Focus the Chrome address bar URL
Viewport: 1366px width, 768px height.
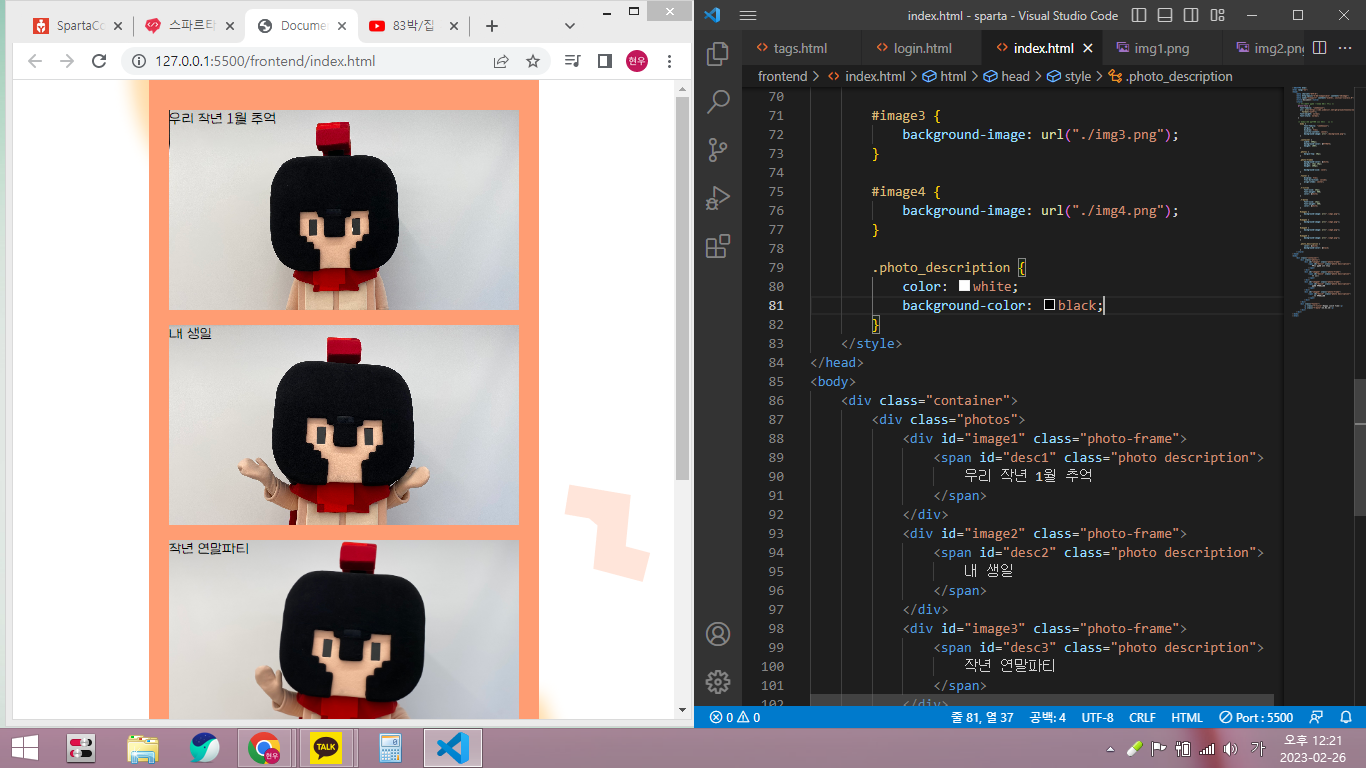(265, 61)
